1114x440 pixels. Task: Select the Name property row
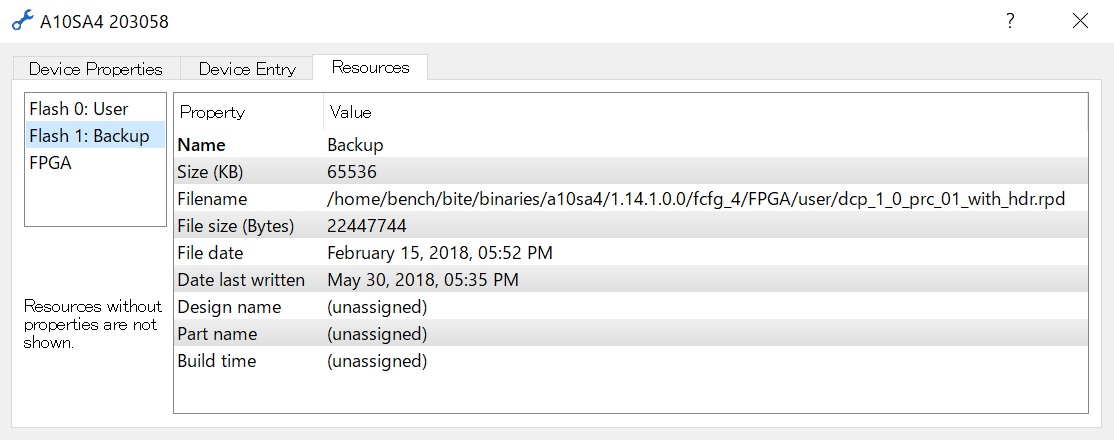(631, 145)
